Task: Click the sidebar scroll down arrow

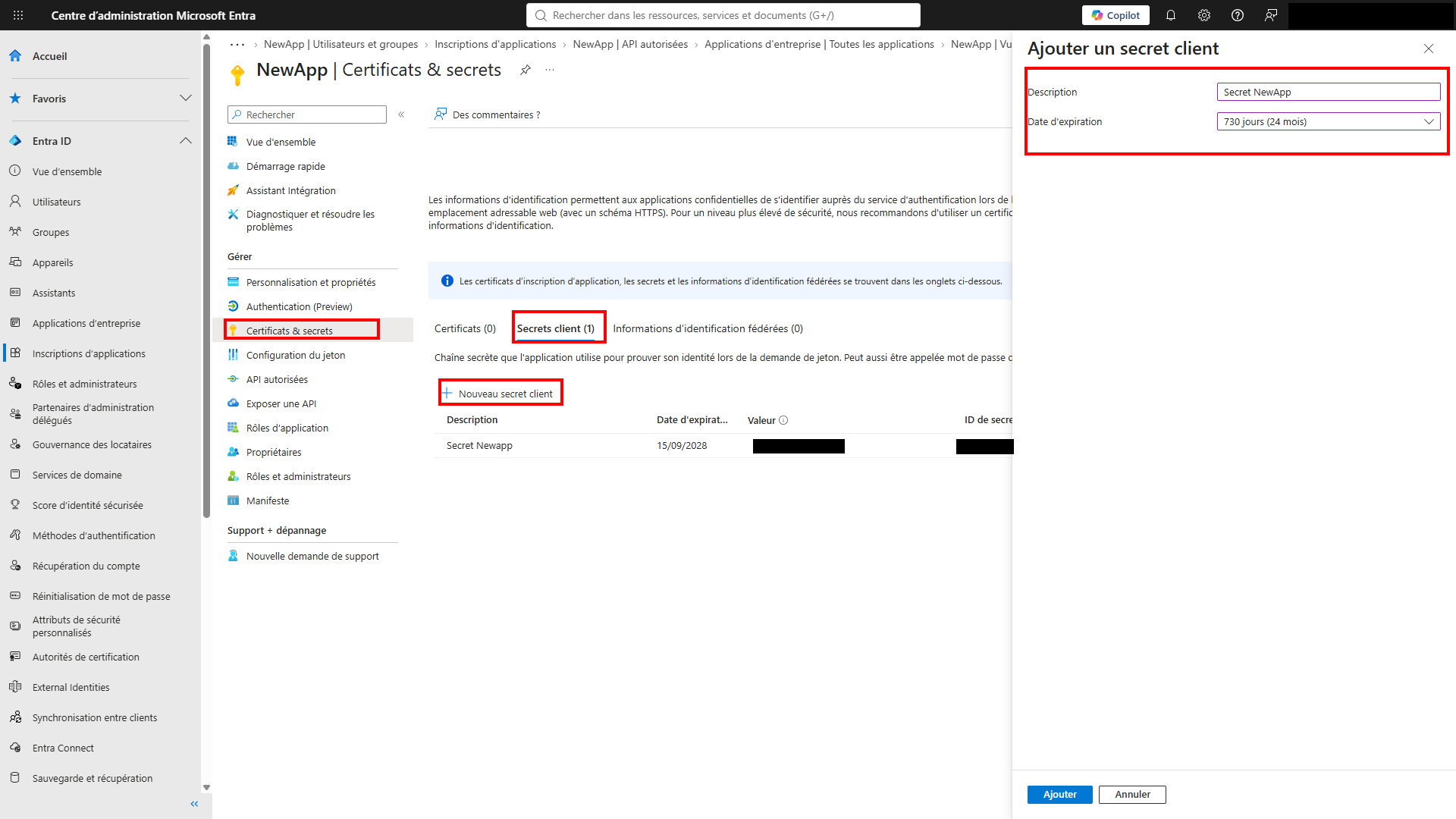Action: (206, 788)
